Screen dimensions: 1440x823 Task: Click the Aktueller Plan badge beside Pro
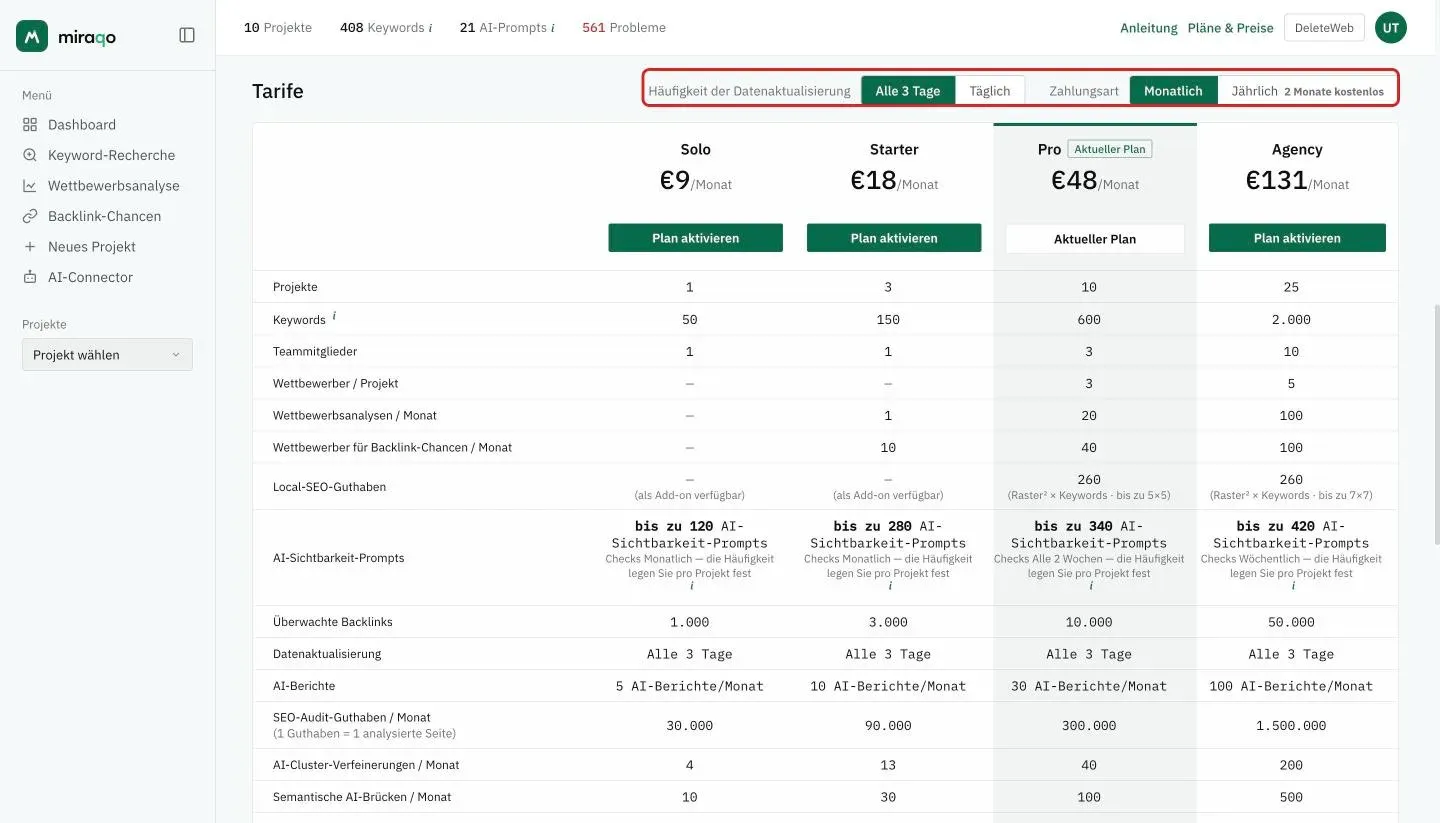coord(1110,149)
